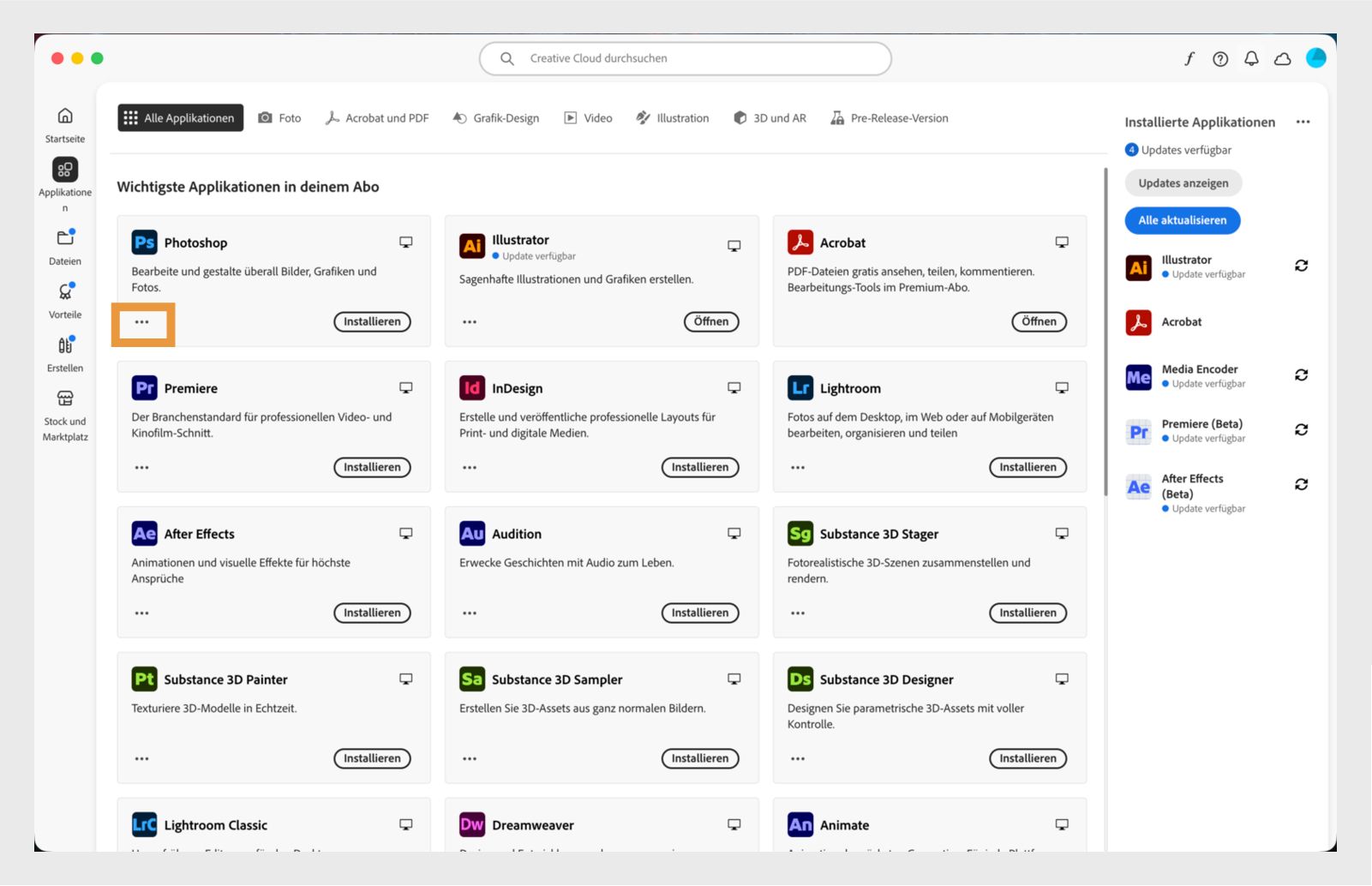Click the Creative Cloud durchsuchen search field
The width and height of the screenshot is (1372, 886).
pyautogui.click(x=686, y=58)
